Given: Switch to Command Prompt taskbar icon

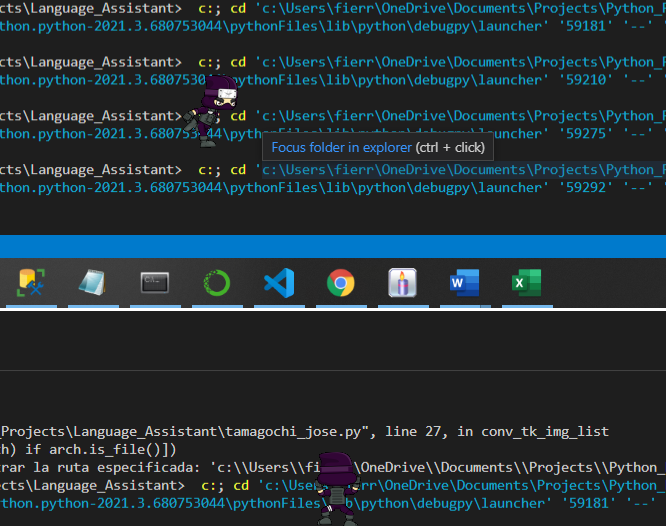Looking at the screenshot, I should (155, 283).
